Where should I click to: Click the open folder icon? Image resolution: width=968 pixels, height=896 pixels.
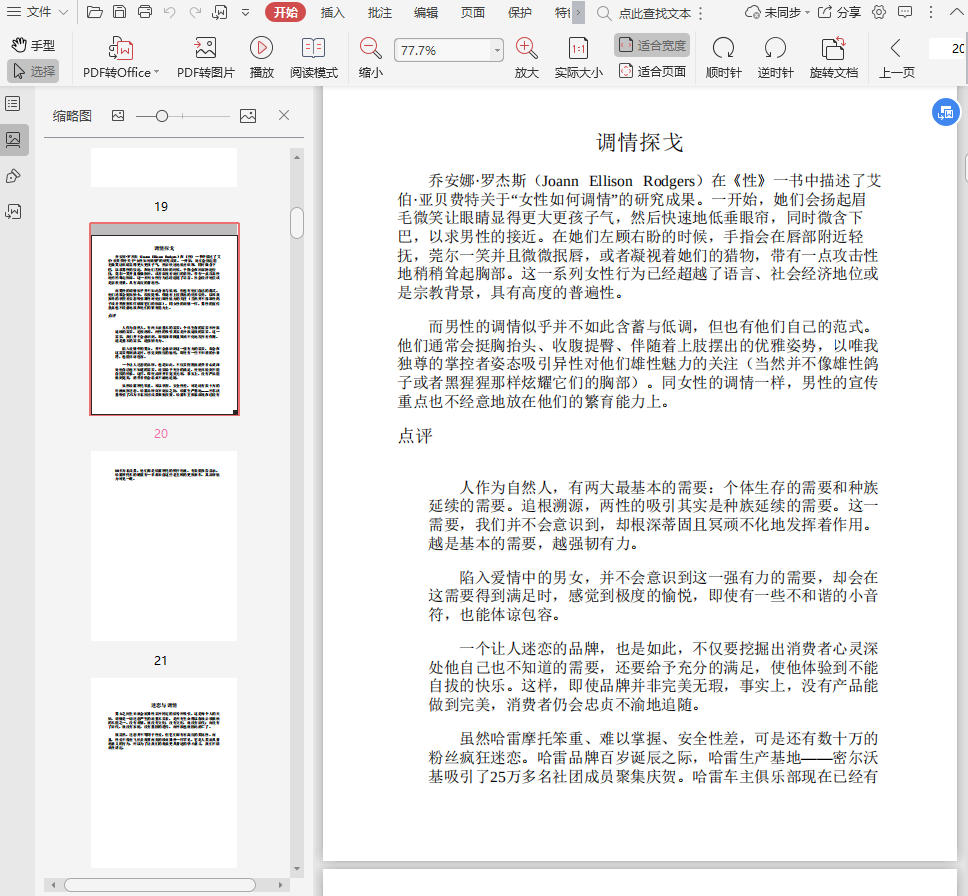click(94, 12)
